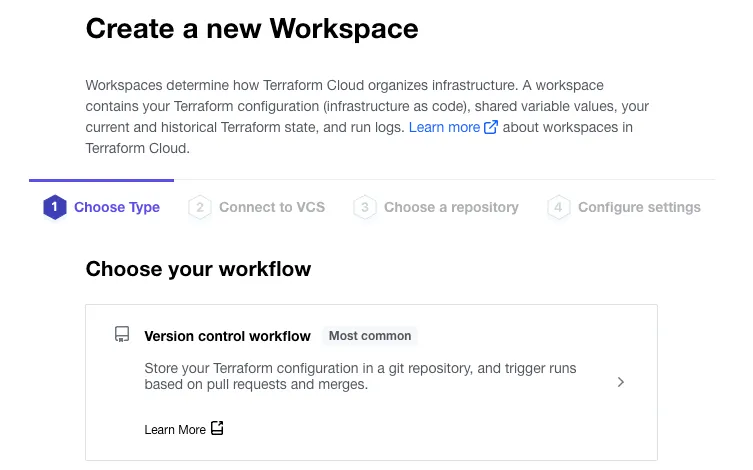Click the documentation icon next to Learn More
This screenshot has width=753, height=470.
(x=217, y=429)
